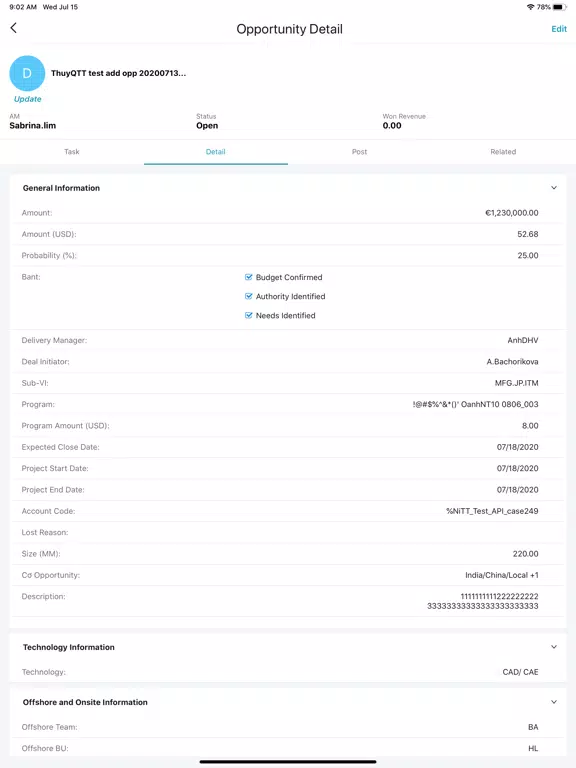
Task: Tap Probability value 25.00
Action: 528,256
